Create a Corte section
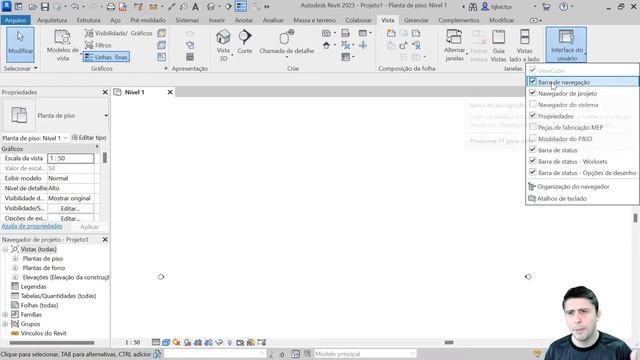 pyautogui.click(x=244, y=42)
